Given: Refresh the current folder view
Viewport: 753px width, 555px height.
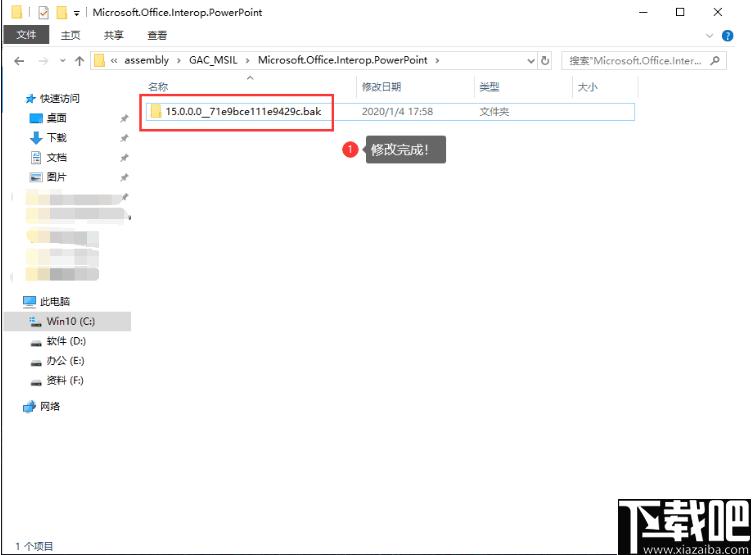Looking at the screenshot, I should (x=545, y=60).
